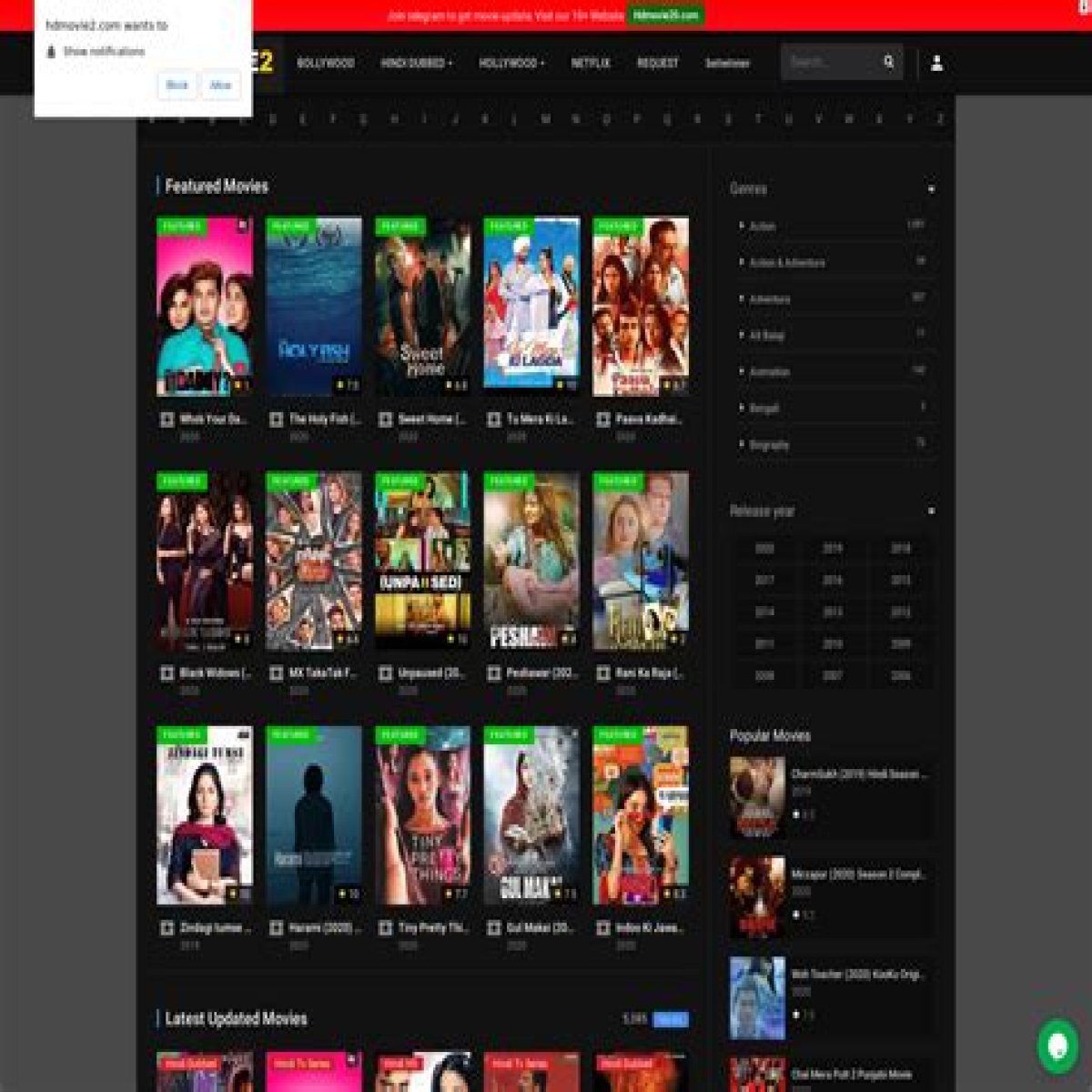Open the green chat bubble widget

1057,1046
